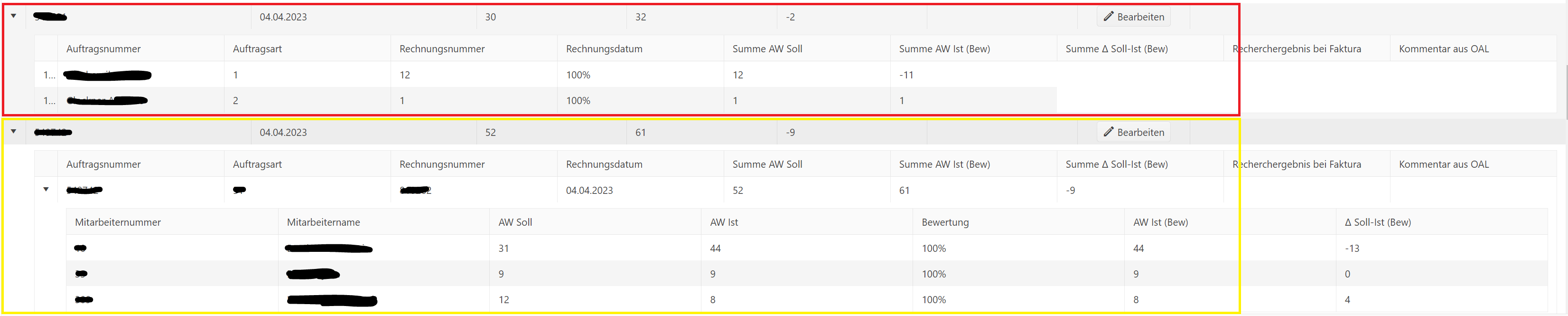The image size is (1568, 316).
Task: Sort by the Mitarbeiternummer column header
Action: pos(118,222)
